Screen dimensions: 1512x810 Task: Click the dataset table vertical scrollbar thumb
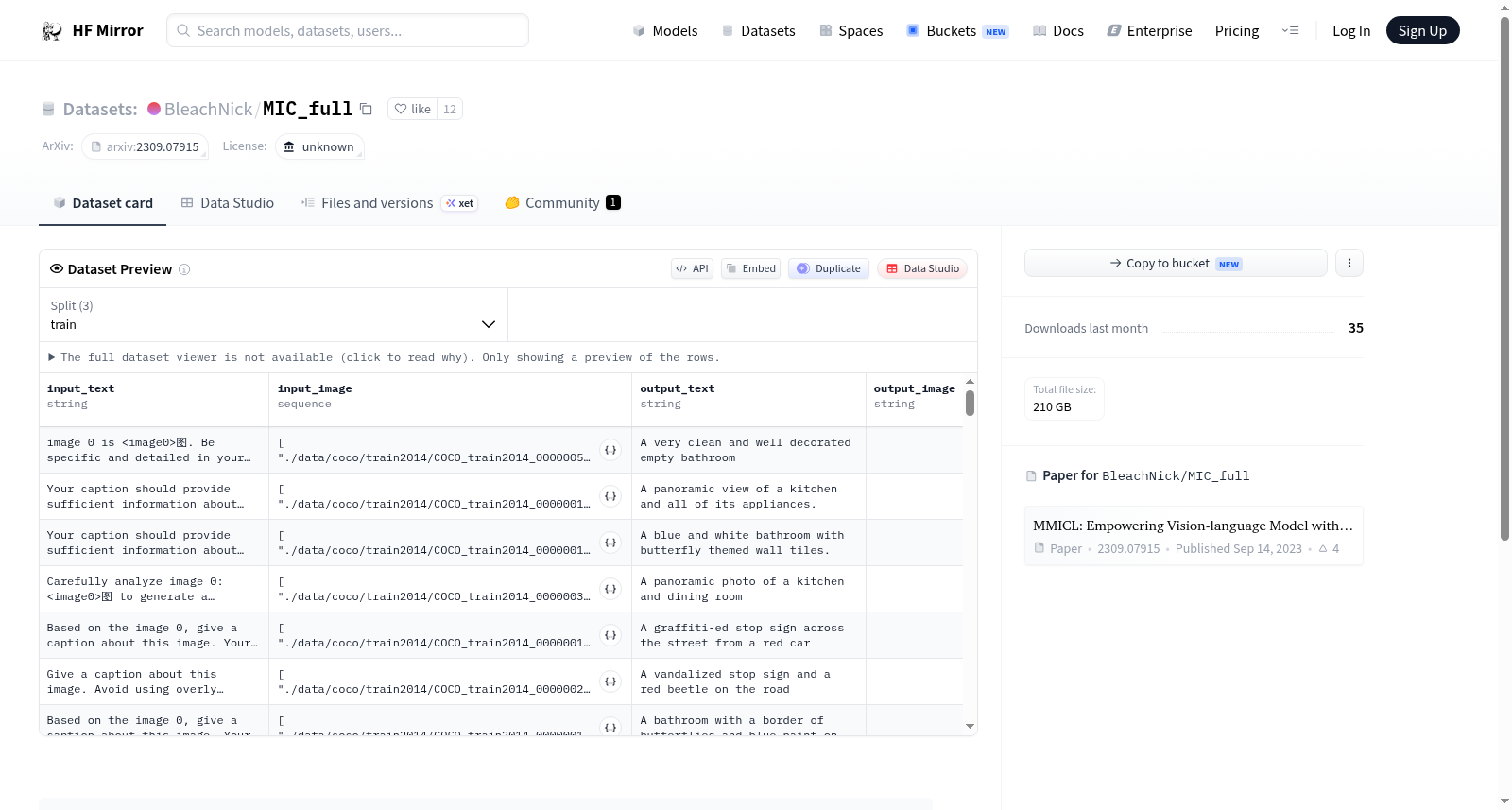point(970,403)
